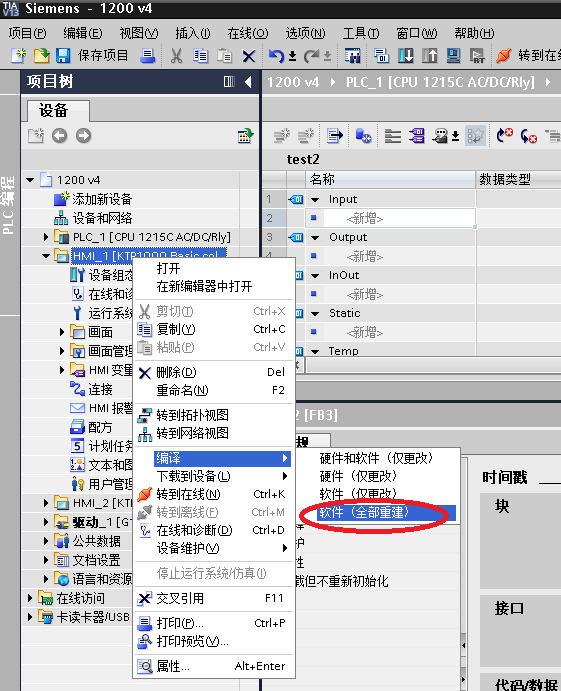This screenshot has height=691, width=561.
Task: Click the save project (保存项目) button
Action: [92, 56]
